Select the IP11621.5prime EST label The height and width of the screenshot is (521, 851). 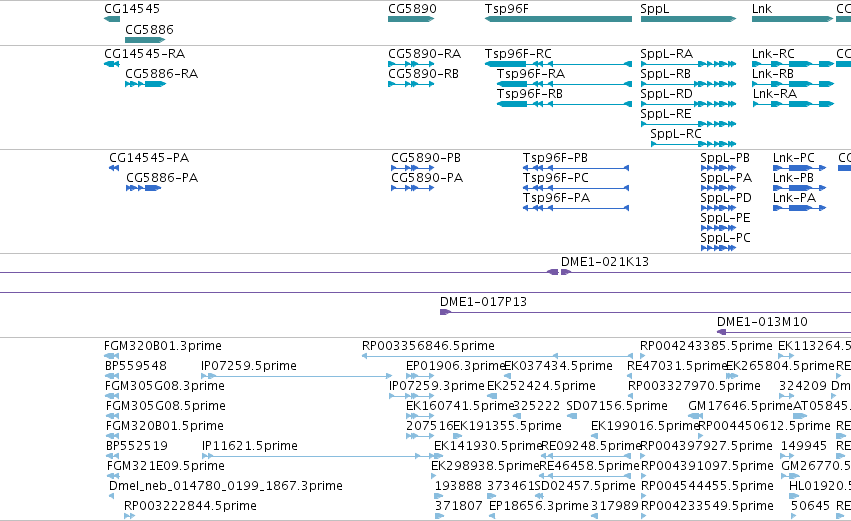pyautogui.click(x=250, y=447)
